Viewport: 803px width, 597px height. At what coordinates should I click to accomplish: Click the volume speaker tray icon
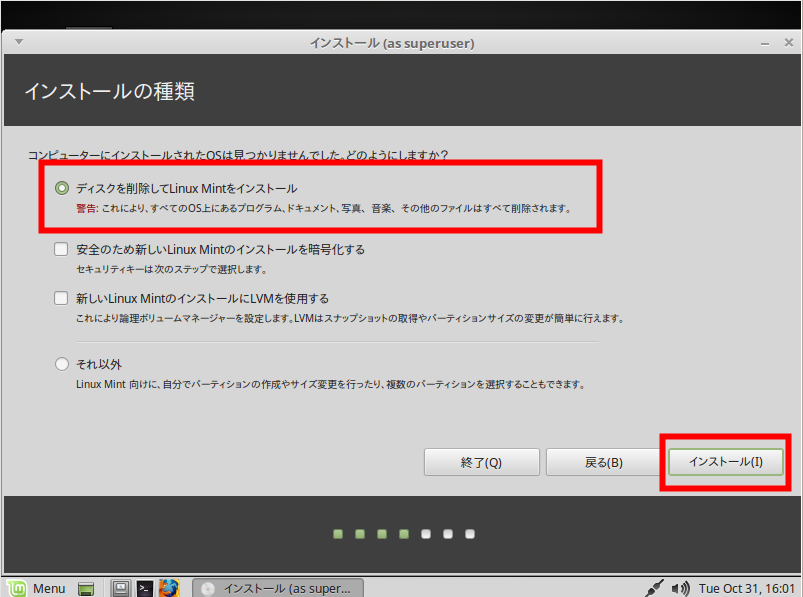(681, 589)
